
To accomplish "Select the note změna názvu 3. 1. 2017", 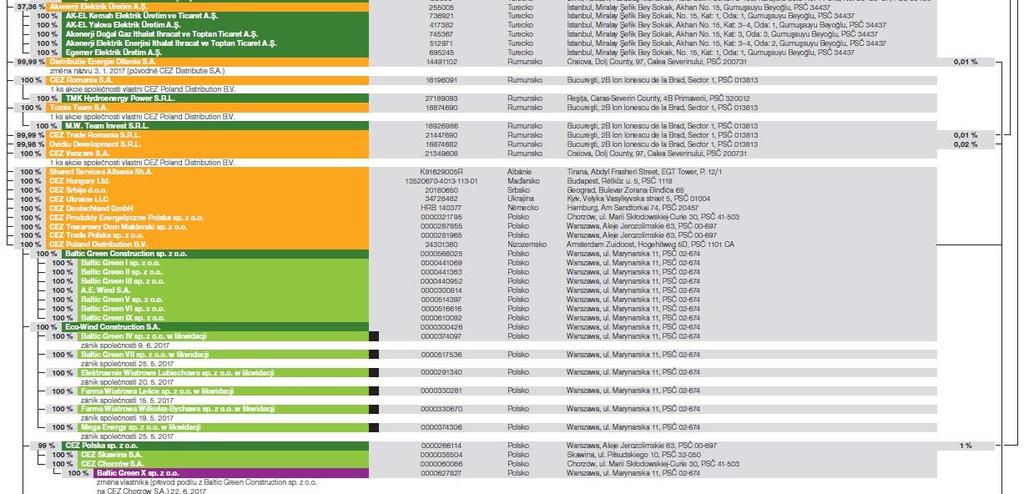I will point(138,70).
